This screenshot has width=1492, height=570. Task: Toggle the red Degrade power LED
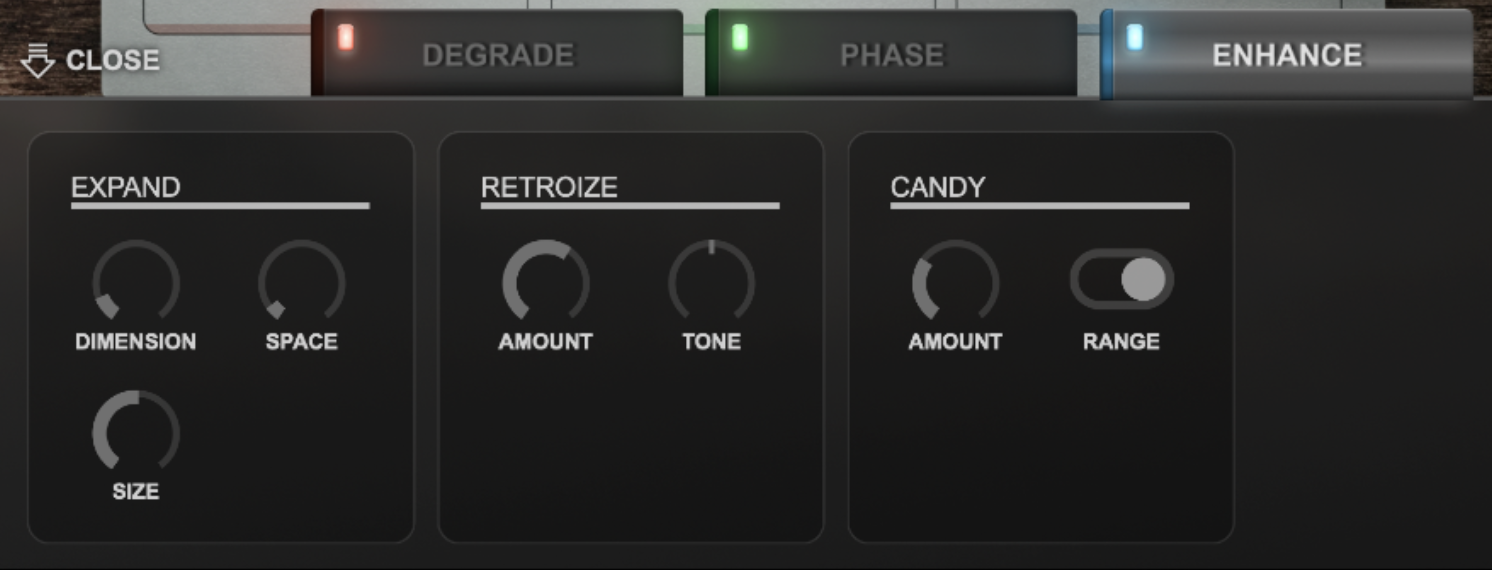click(x=346, y=38)
